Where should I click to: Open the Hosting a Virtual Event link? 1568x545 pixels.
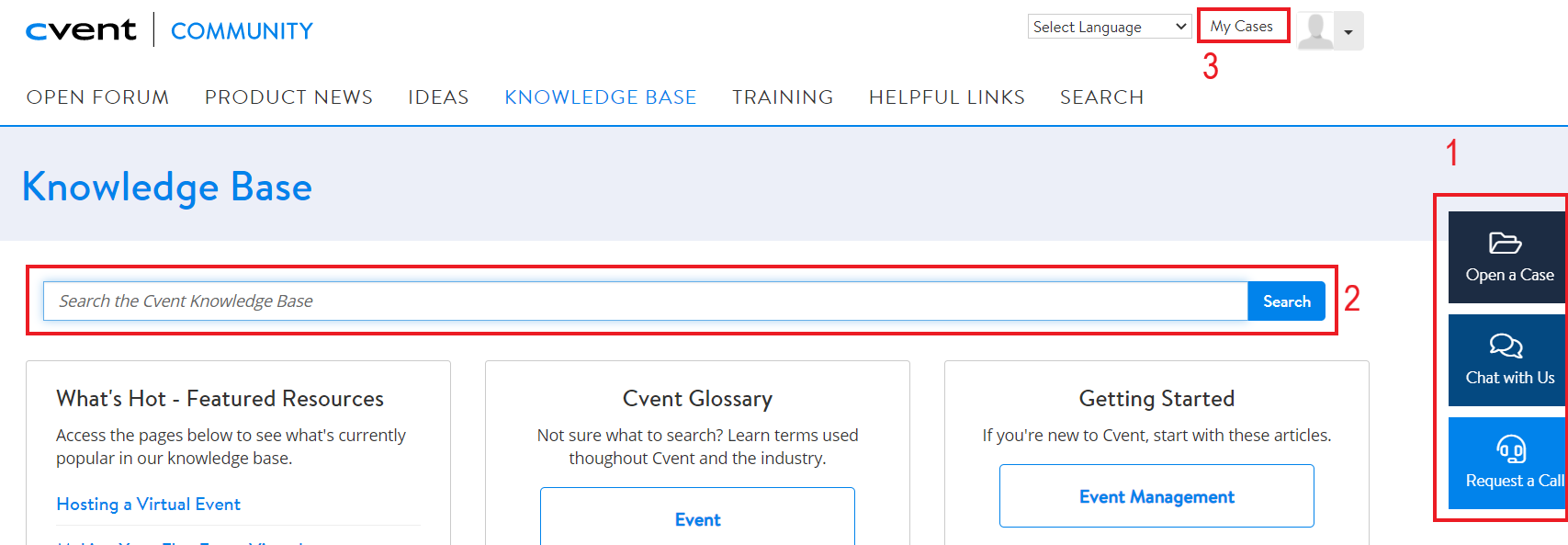(149, 504)
